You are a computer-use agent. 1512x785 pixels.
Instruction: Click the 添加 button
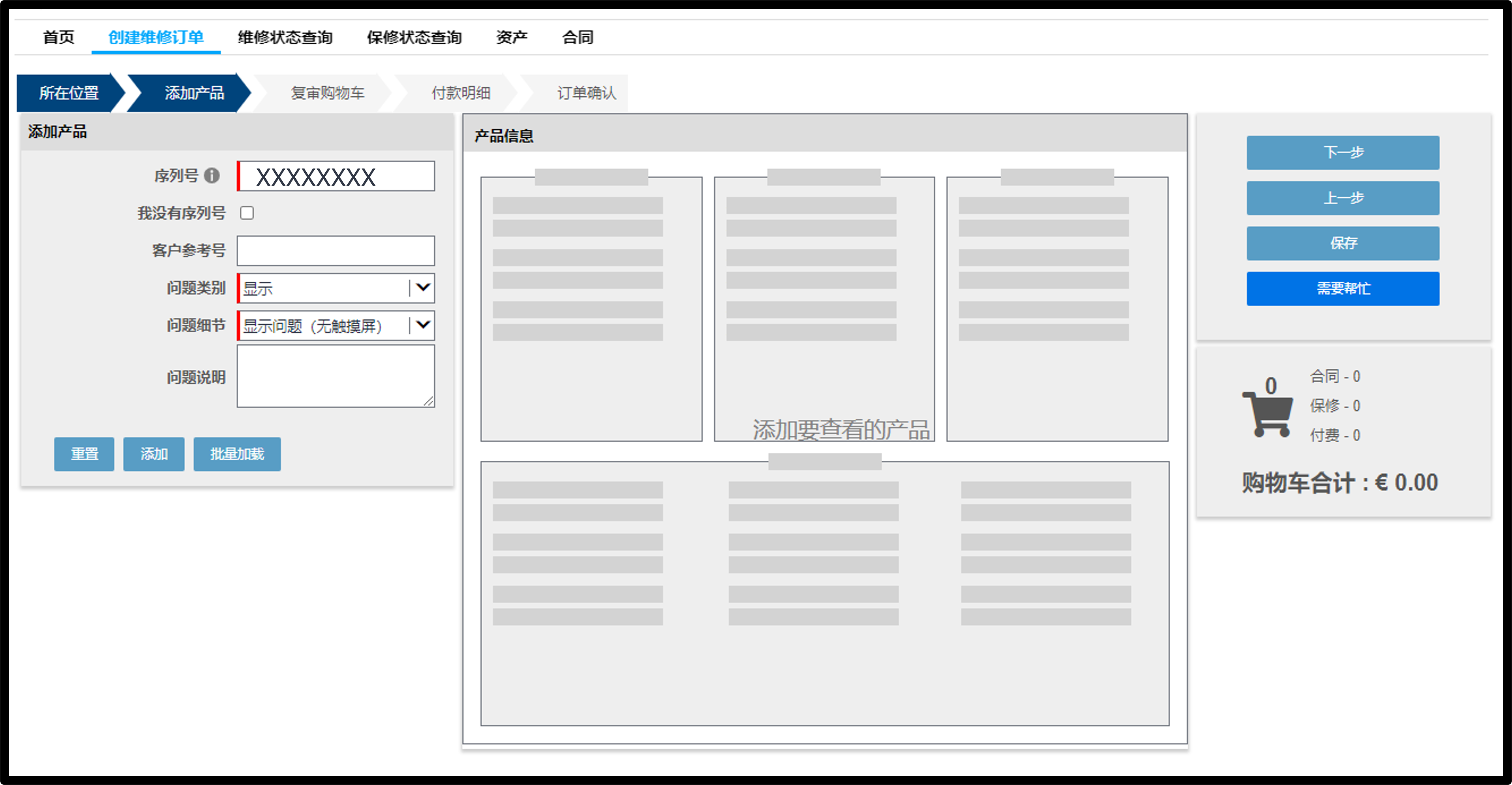pyautogui.click(x=154, y=454)
